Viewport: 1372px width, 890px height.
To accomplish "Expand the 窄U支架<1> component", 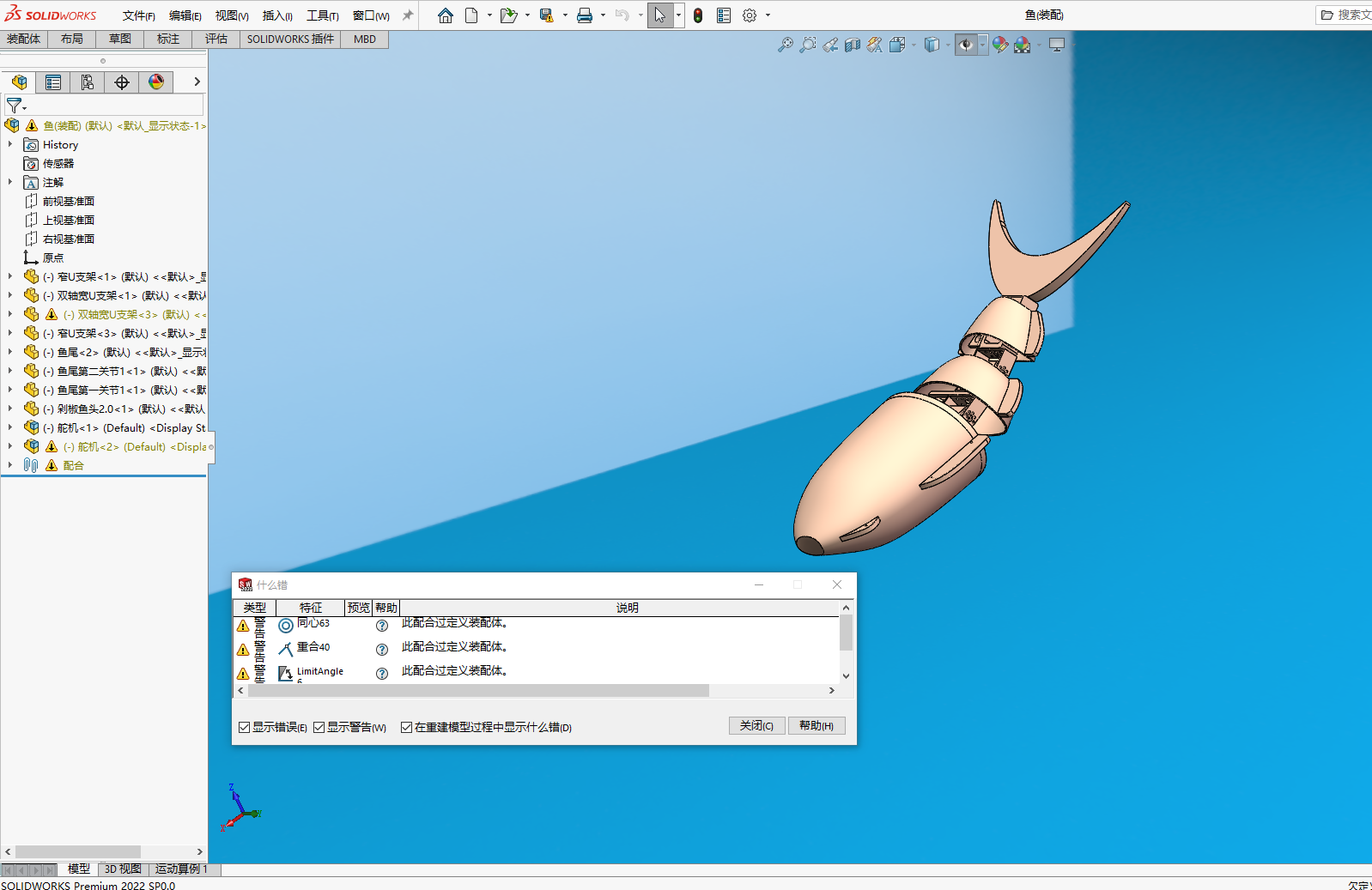I will pos(10,276).
